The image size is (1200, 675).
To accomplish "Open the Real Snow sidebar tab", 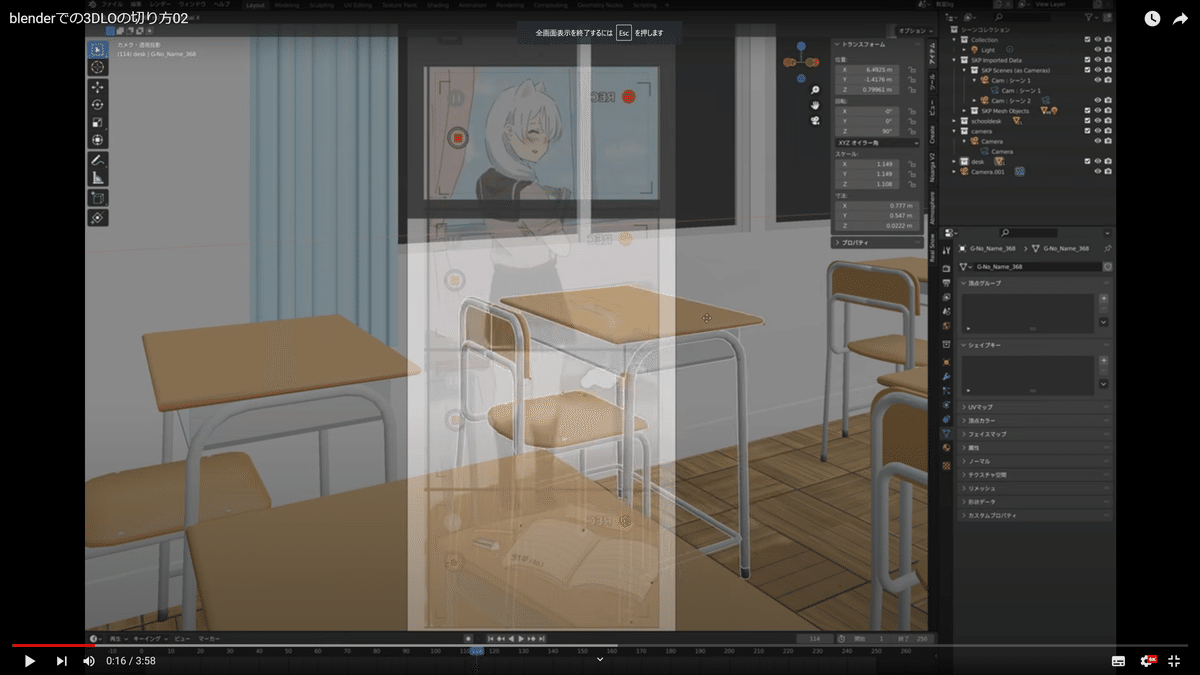I will [932, 249].
